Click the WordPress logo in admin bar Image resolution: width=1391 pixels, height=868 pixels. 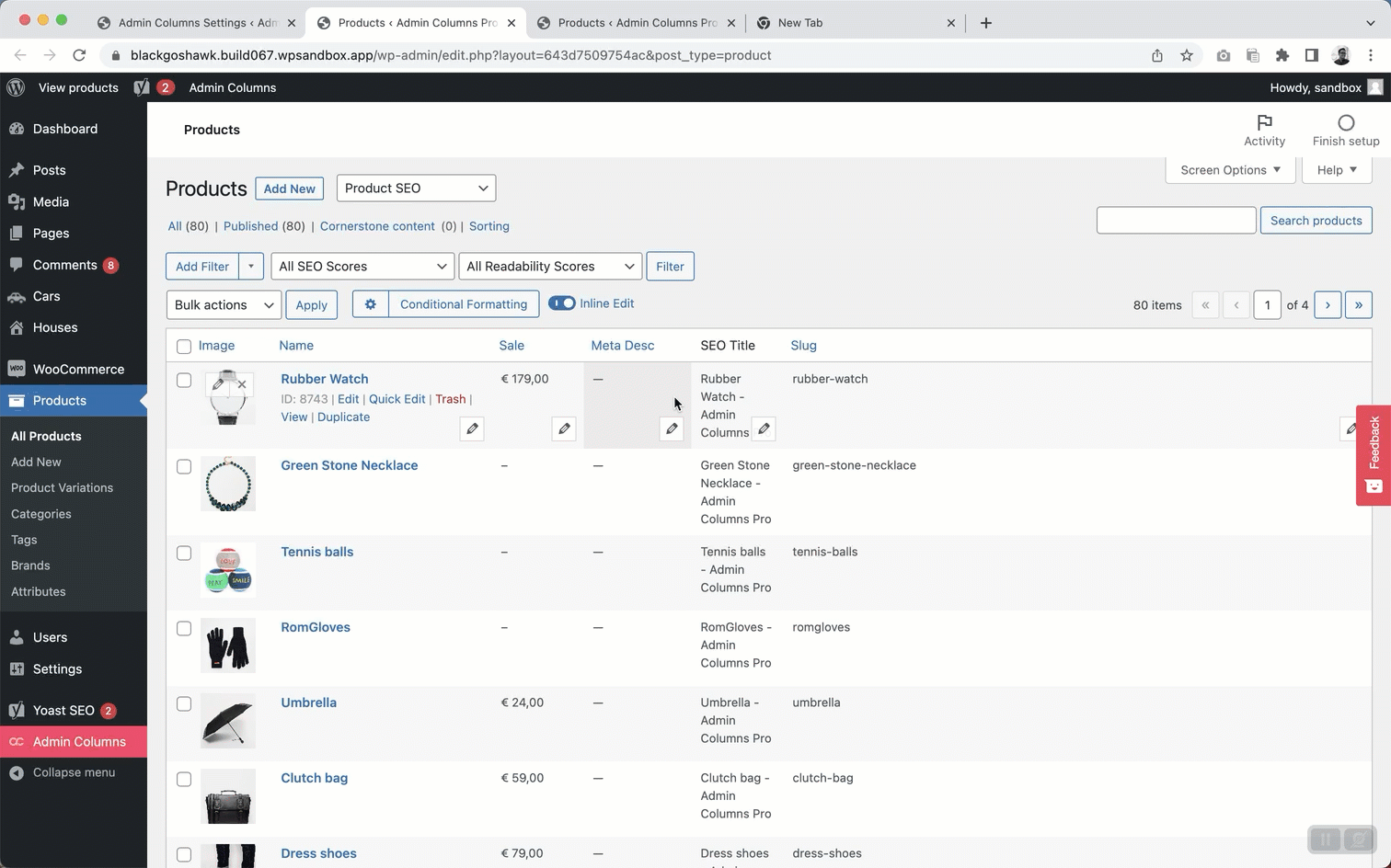point(16,87)
